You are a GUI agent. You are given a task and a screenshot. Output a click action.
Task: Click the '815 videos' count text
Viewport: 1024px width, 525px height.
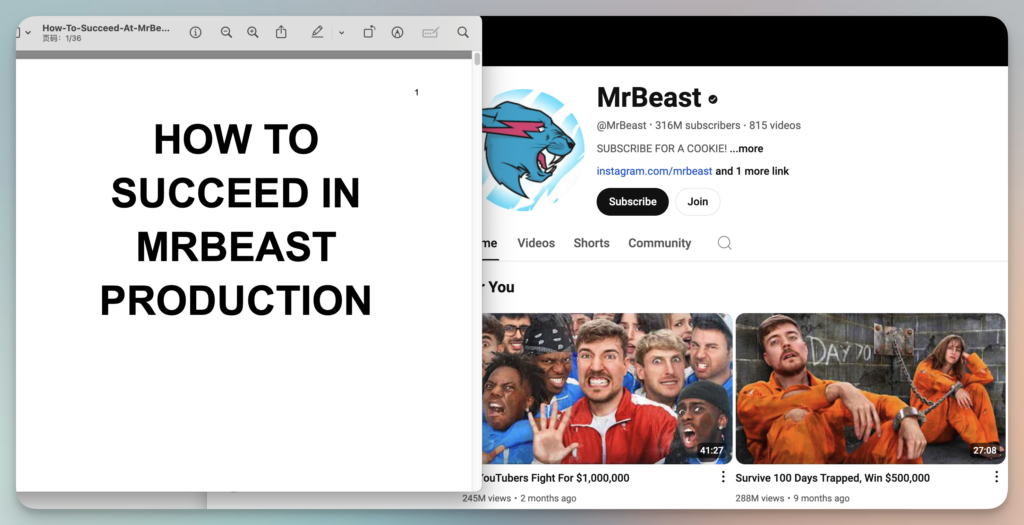point(775,125)
